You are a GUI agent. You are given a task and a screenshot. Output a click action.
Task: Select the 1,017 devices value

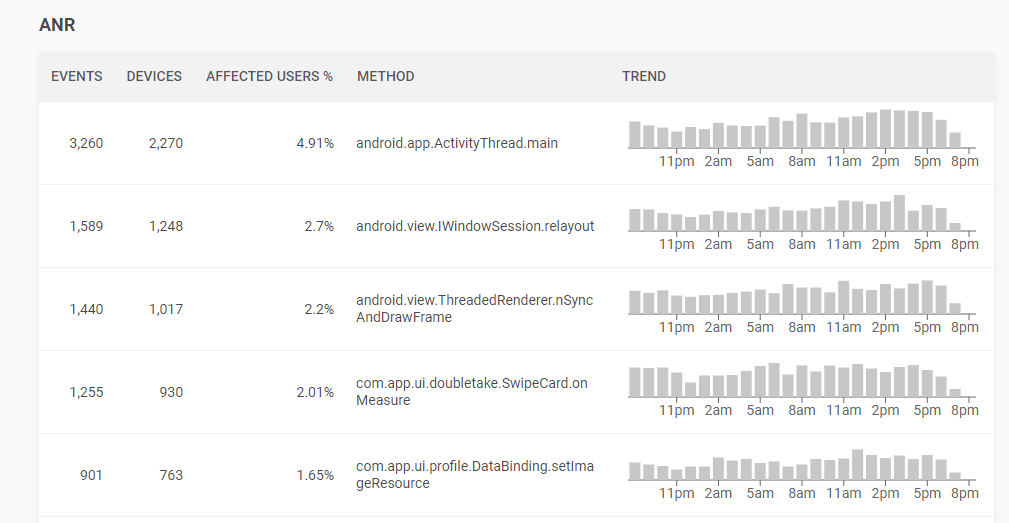pyautogui.click(x=166, y=309)
